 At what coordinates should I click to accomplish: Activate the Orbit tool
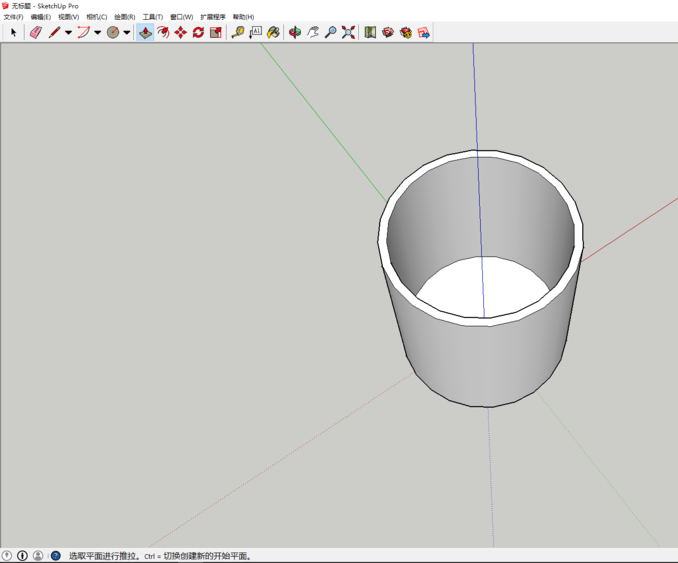click(x=295, y=32)
